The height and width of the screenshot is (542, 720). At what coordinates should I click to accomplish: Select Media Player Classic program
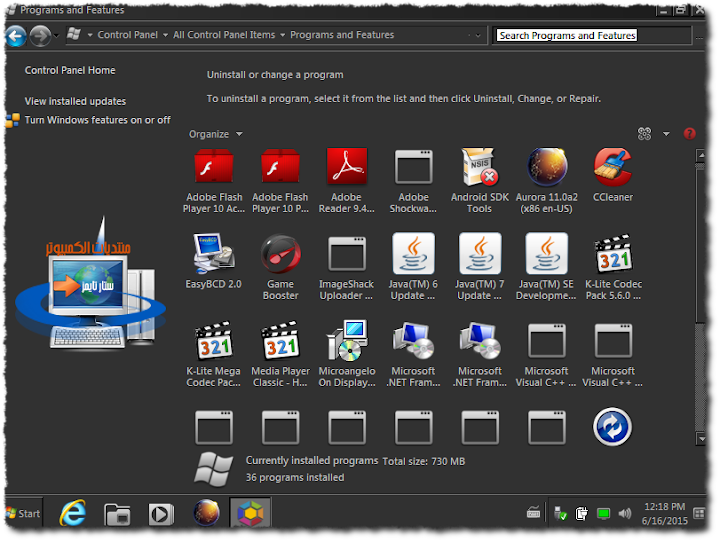point(281,355)
